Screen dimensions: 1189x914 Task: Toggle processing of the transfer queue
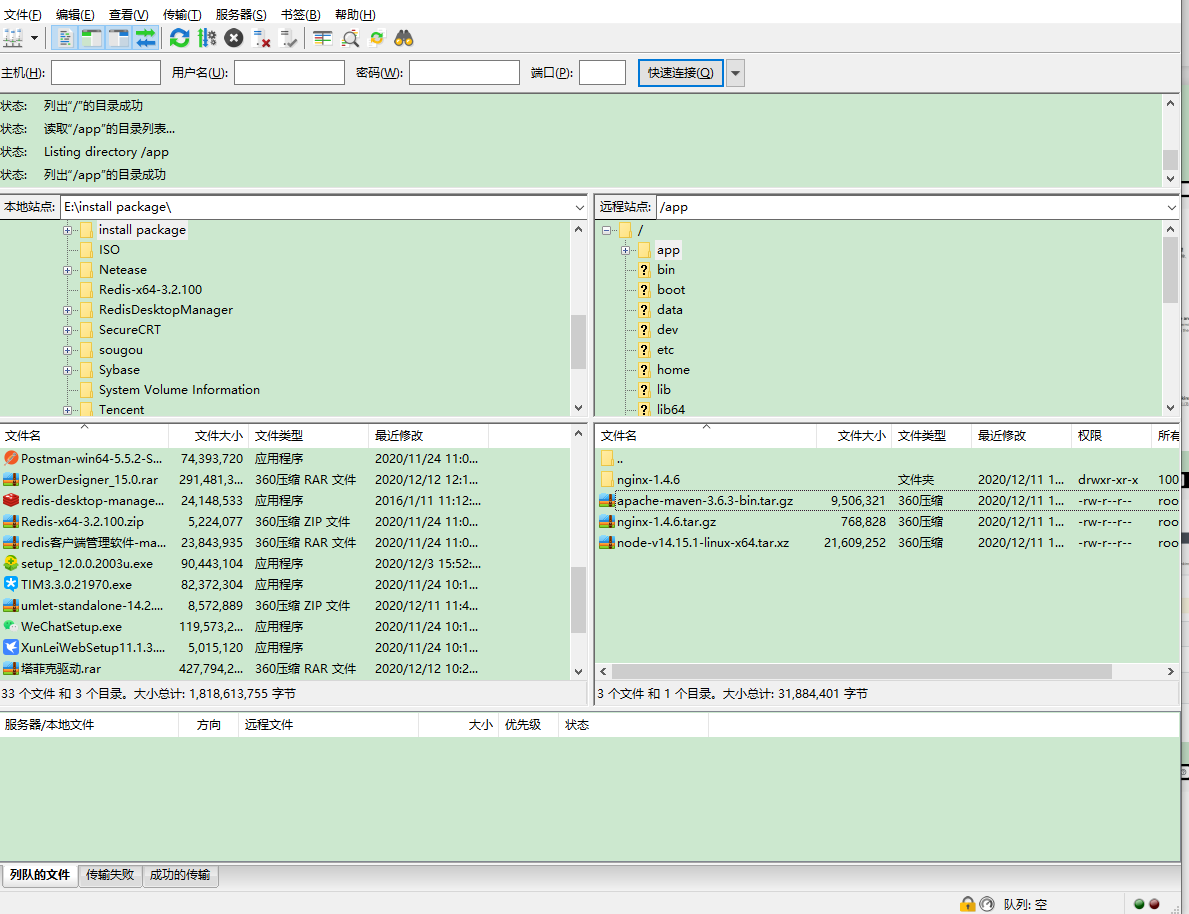[x=207, y=38]
